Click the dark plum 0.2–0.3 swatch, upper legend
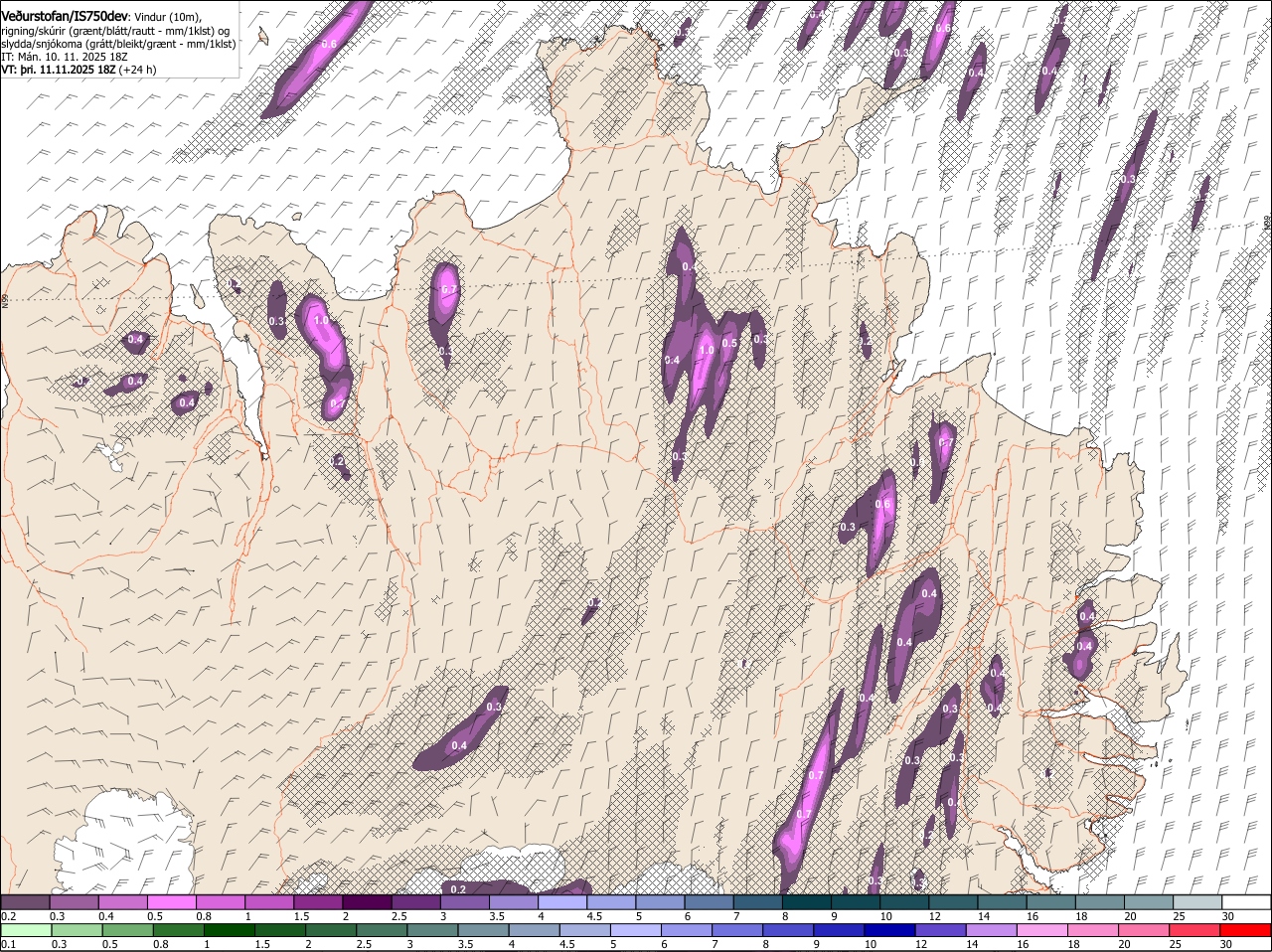Image resolution: width=1272 pixels, height=952 pixels. [25, 901]
